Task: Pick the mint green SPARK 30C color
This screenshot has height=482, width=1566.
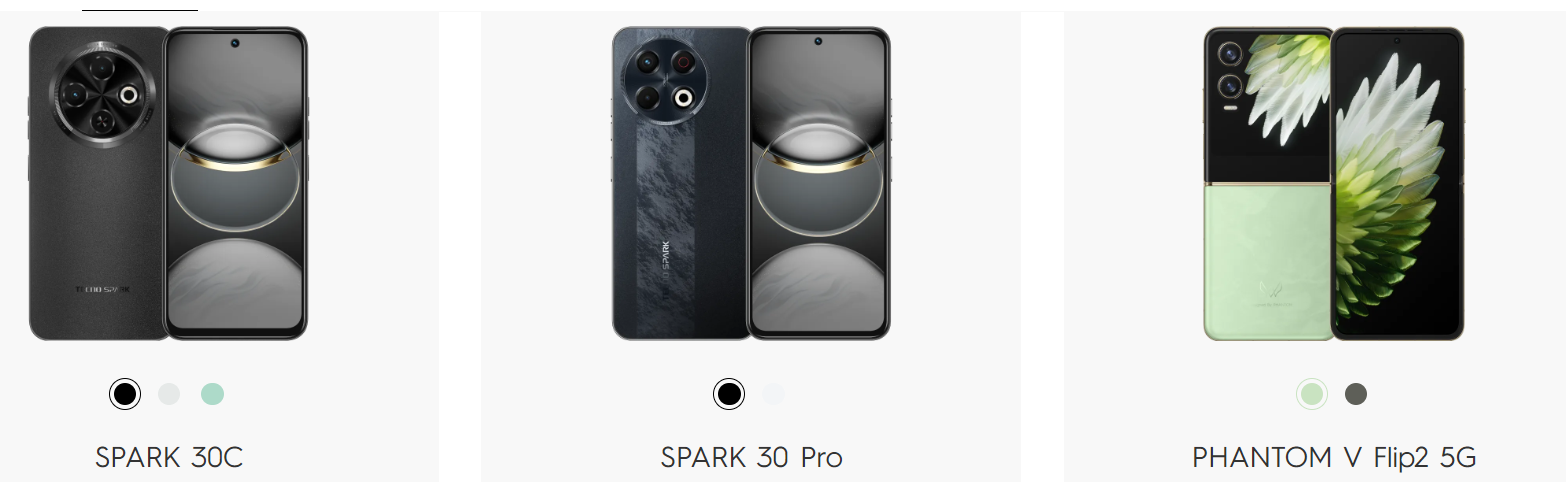Action: pyautogui.click(x=212, y=394)
